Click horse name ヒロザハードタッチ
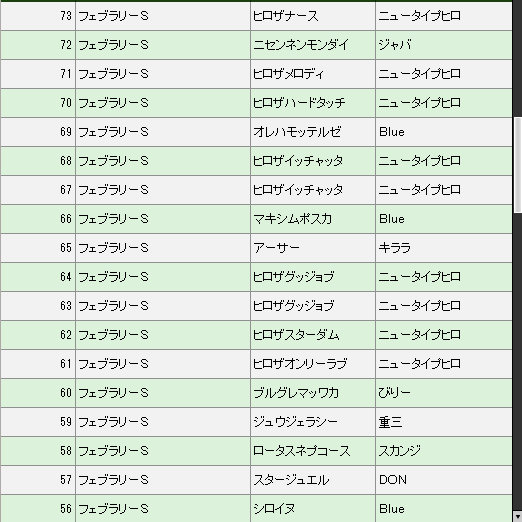The image size is (522, 522). click(x=299, y=103)
